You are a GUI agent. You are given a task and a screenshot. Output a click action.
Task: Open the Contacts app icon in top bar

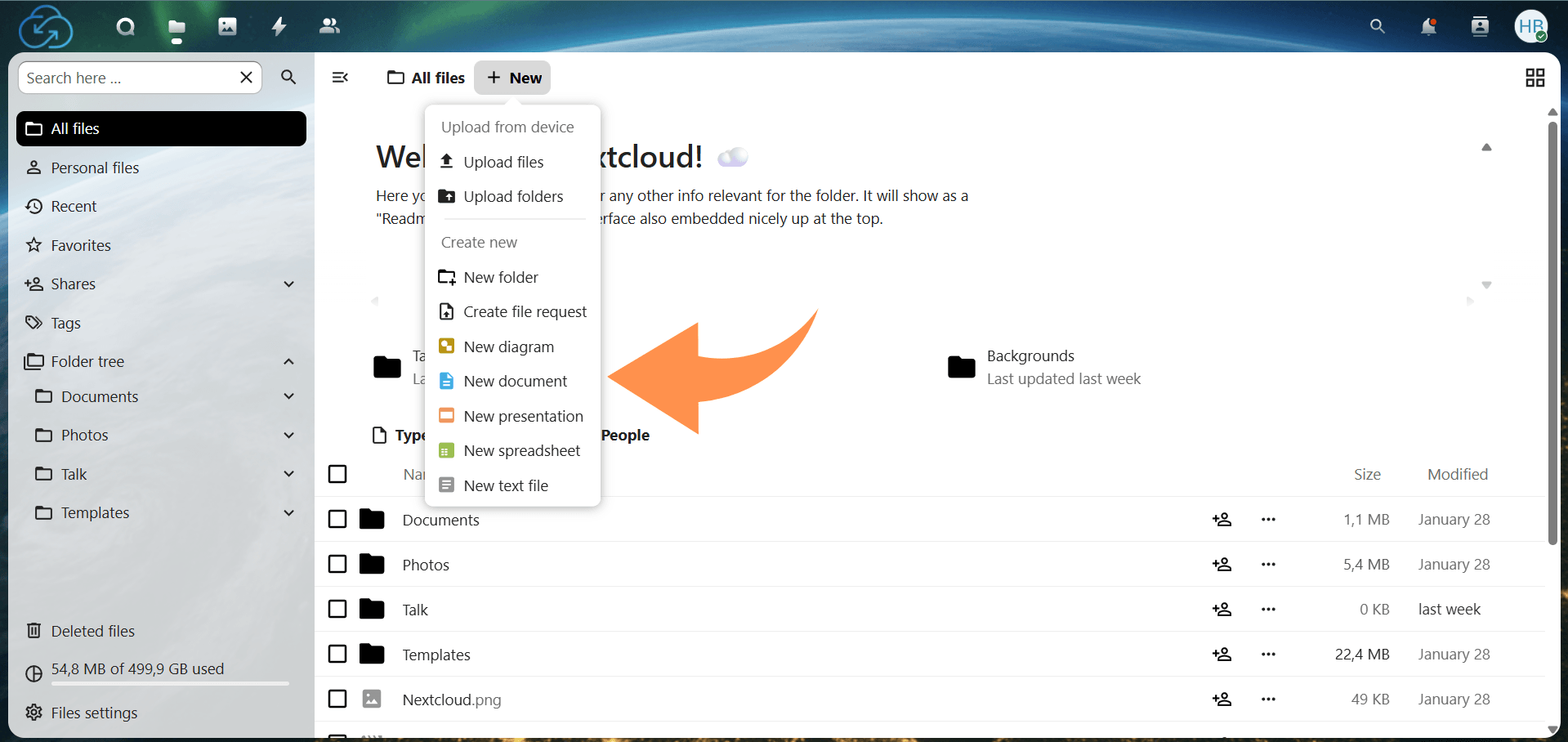[328, 26]
